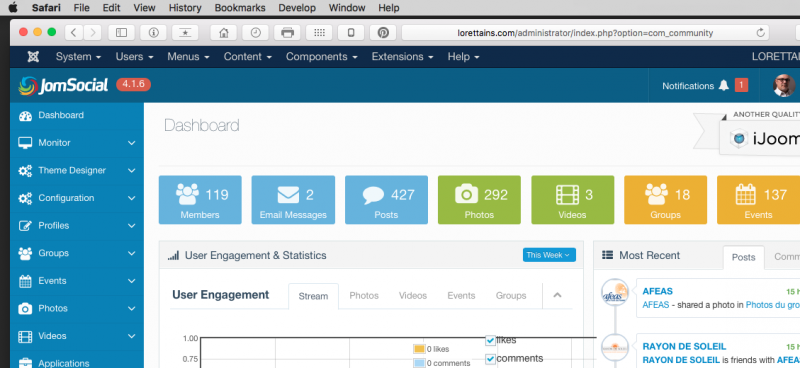Screen dimensions: 800x368
Task: Click the Photos camera icon in sidebar
Action: click(25, 308)
